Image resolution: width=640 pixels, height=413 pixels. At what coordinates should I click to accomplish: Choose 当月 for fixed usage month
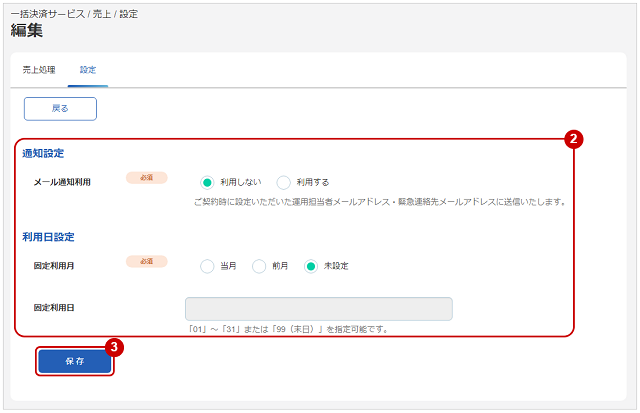(x=207, y=266)
